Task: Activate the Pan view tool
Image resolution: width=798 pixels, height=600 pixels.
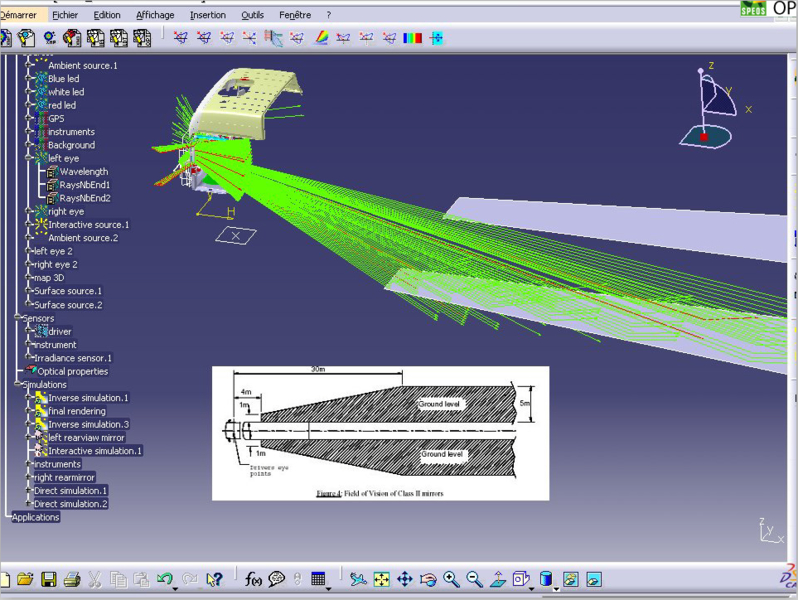Action: tap(405, 579)
